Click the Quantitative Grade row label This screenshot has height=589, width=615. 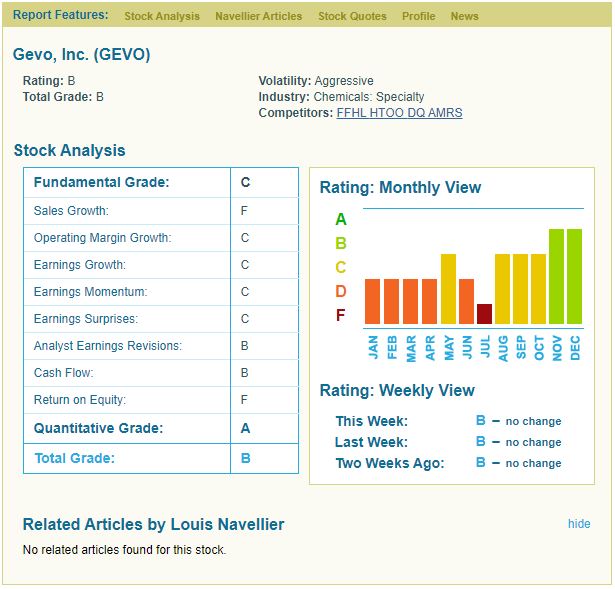pos(98,428)
